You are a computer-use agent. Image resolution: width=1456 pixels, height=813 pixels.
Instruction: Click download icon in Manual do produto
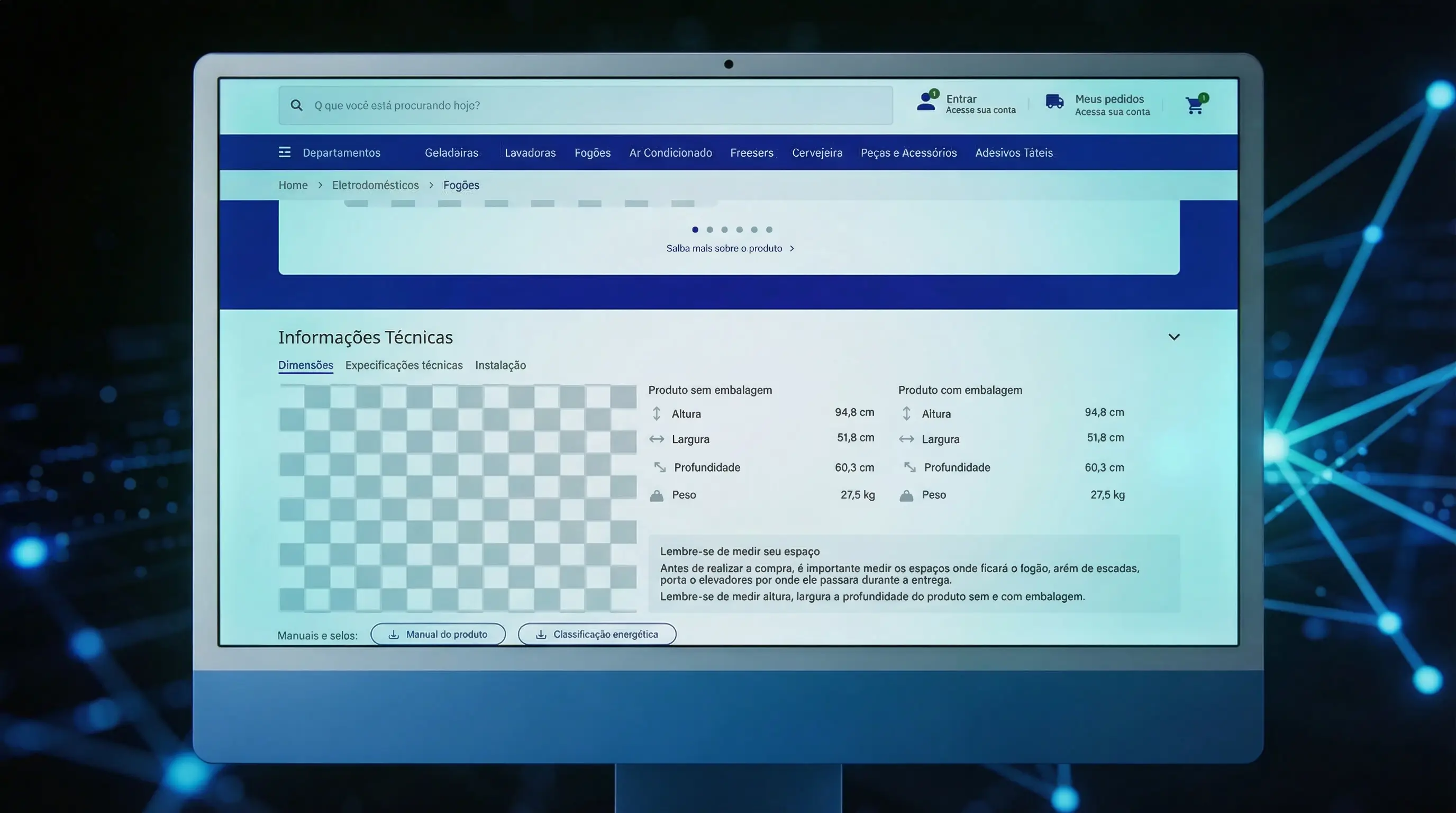(394, 634)
